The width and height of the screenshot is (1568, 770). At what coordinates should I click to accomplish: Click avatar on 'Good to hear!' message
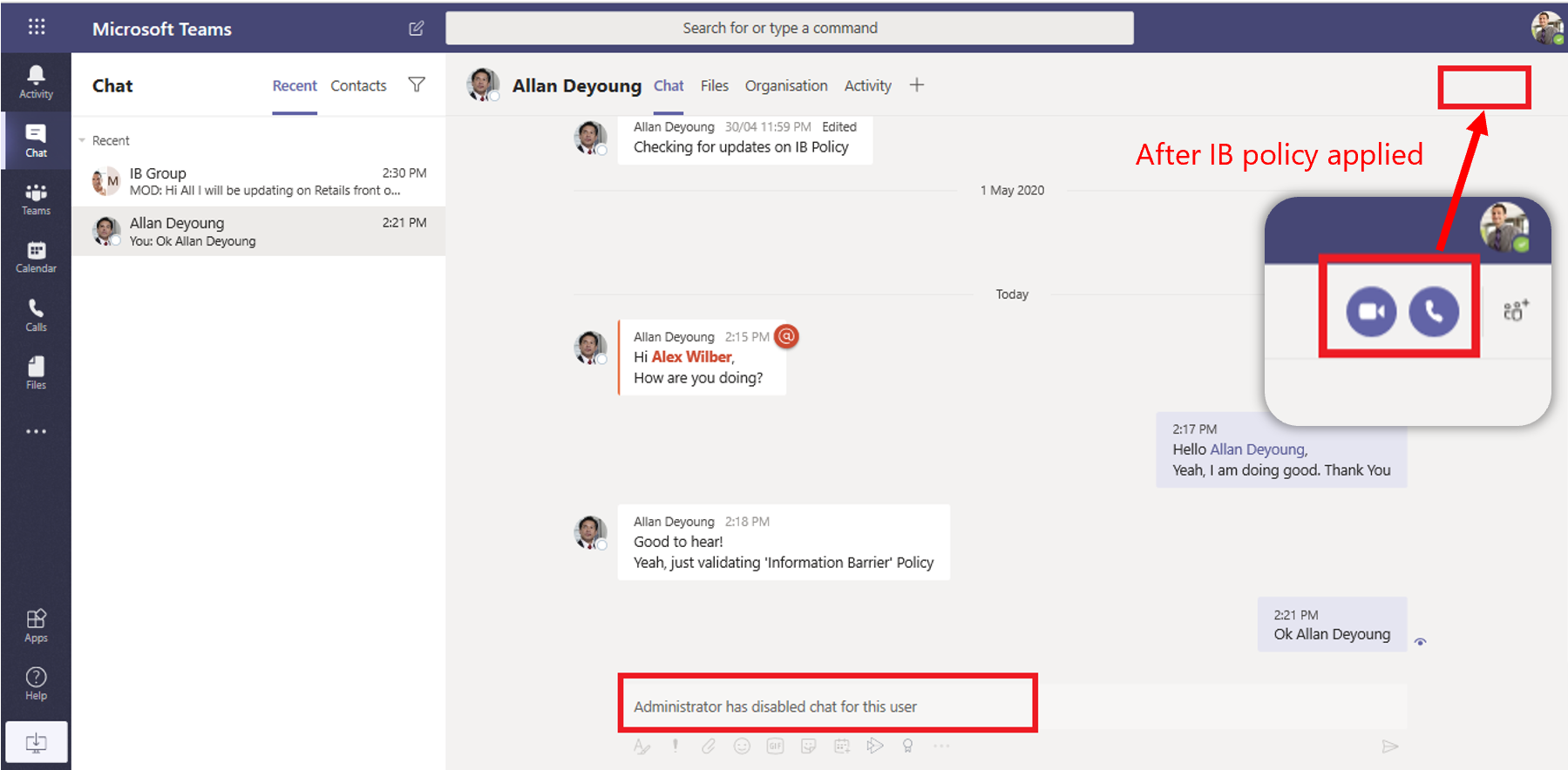coord(590,532)
